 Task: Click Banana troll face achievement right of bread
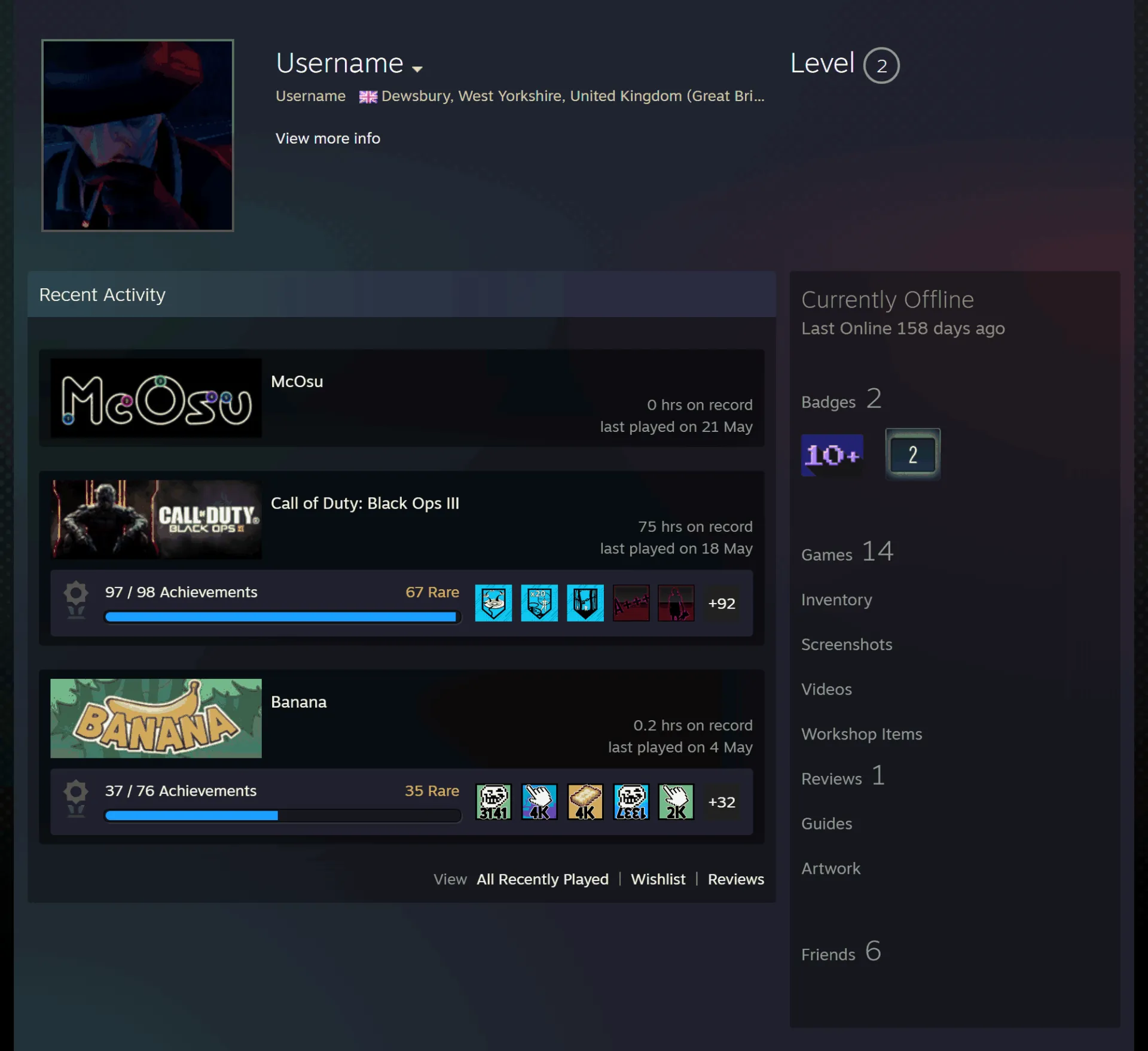[x=631, y=802]
